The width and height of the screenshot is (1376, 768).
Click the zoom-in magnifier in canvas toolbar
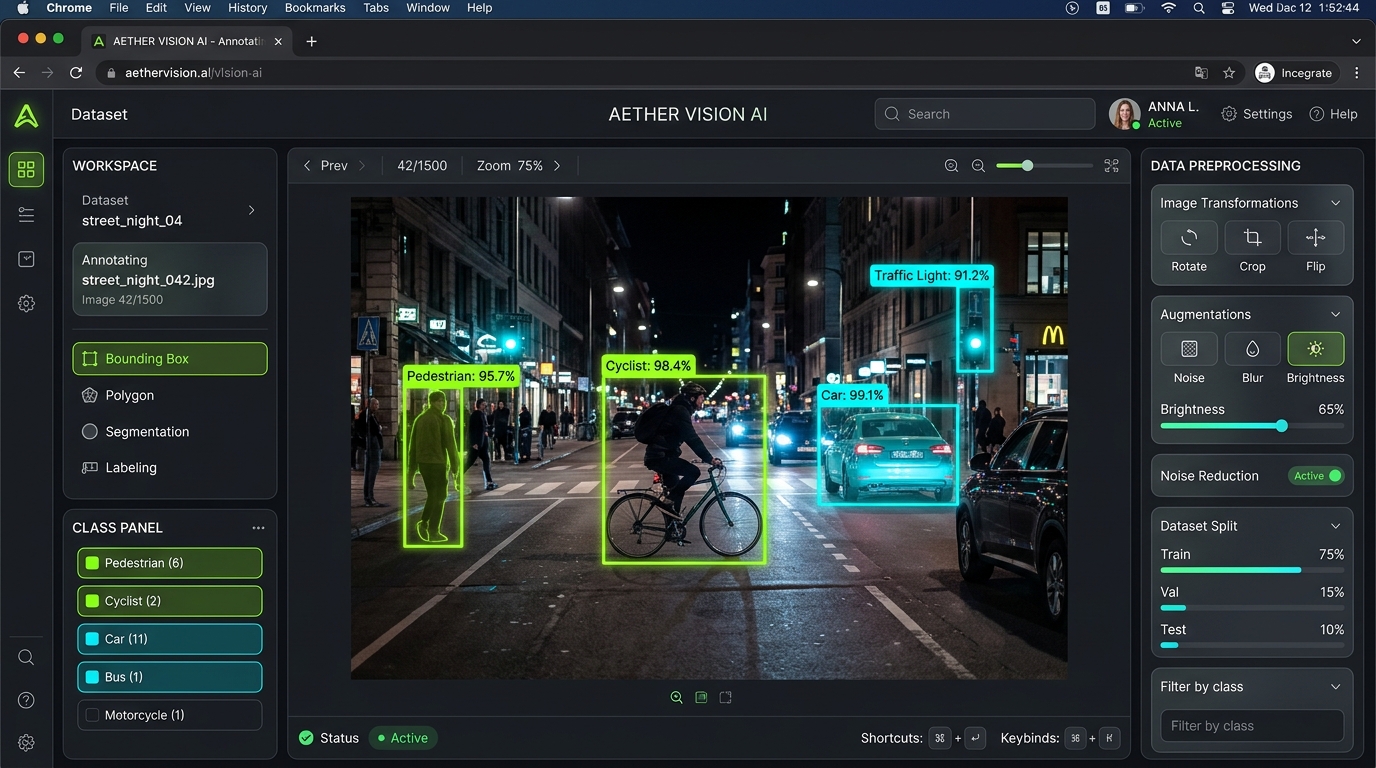[951, 166]
